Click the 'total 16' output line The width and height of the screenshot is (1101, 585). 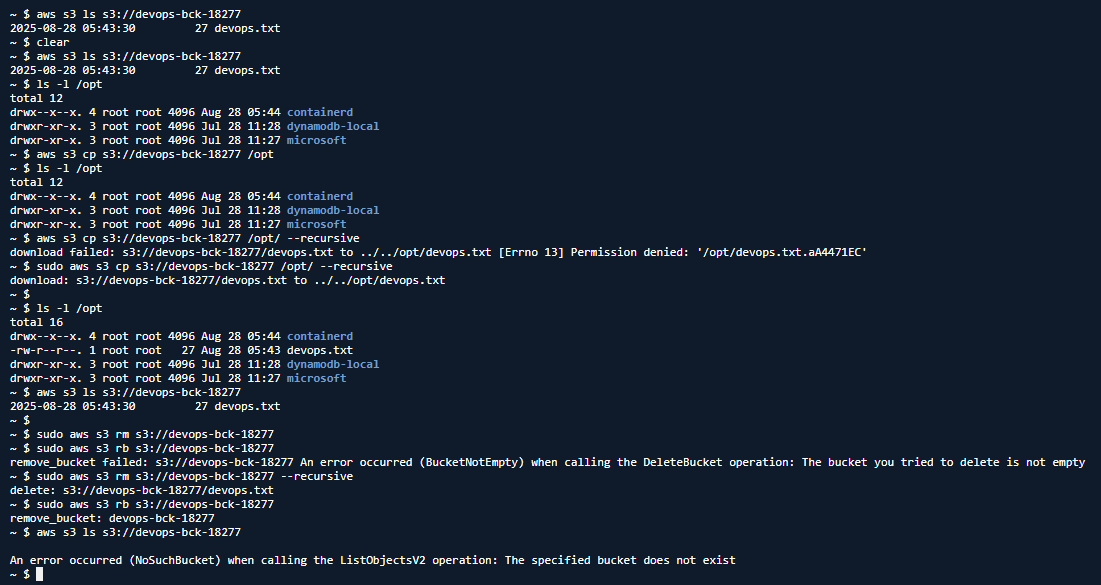click(37, 322)
